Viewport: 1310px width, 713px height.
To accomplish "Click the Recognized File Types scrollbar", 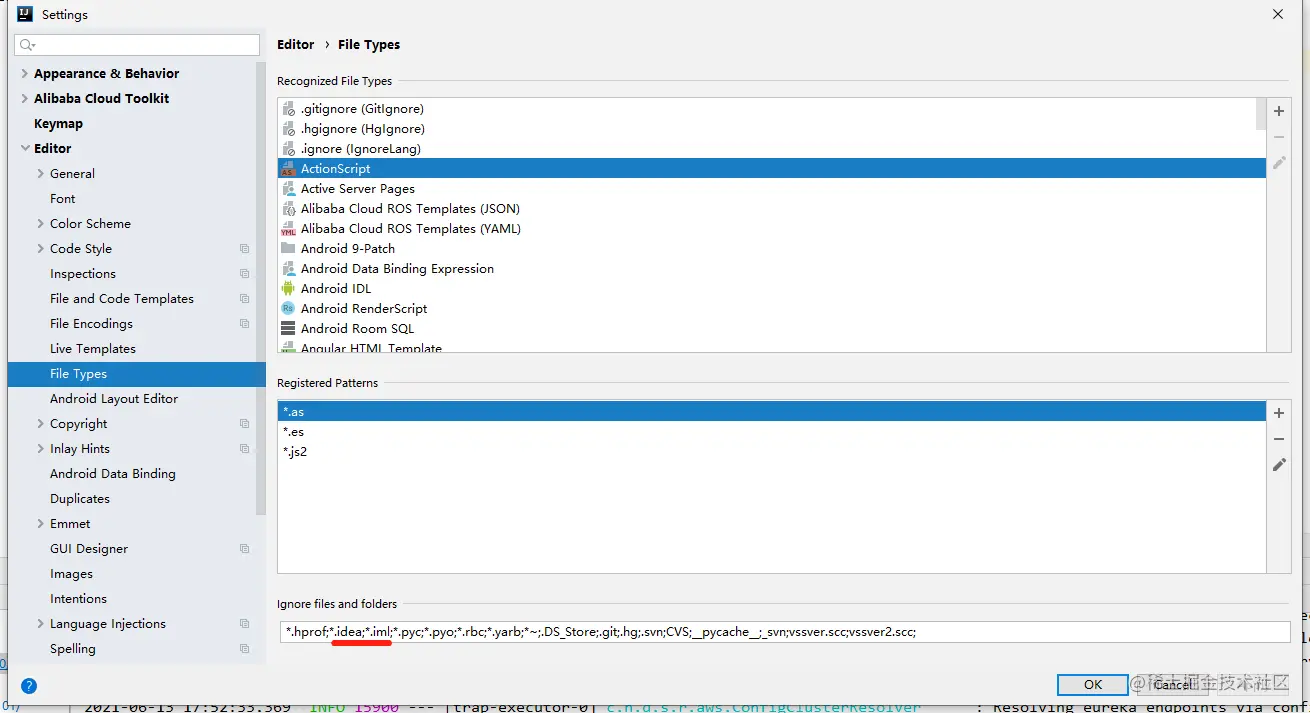I will pos(1260,114).
